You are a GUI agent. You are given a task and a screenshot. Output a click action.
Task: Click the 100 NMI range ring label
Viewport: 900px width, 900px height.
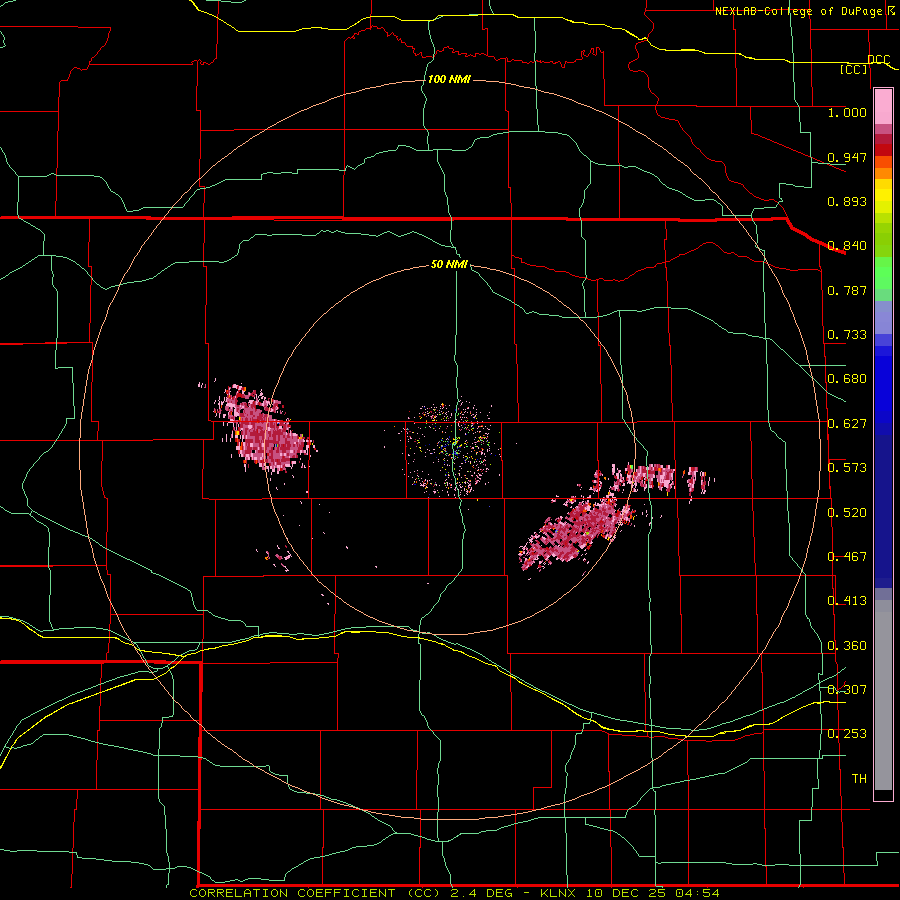click(449, 79)
